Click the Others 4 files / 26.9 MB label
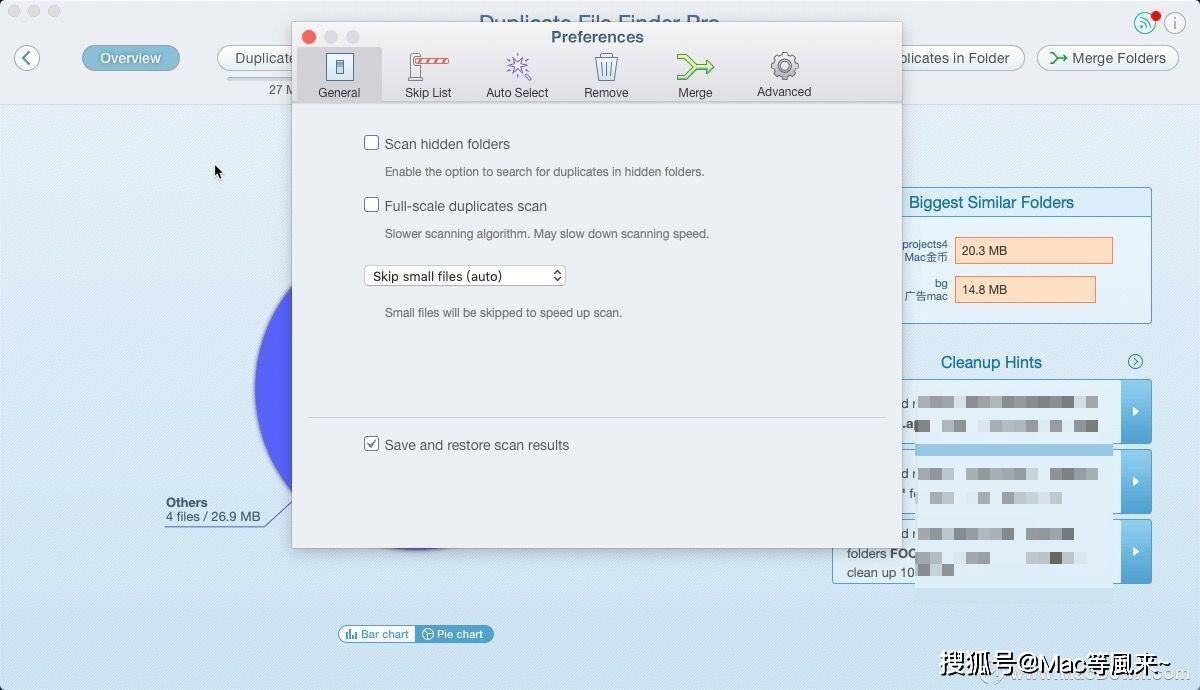Viewport: 1200px width, 690px height. point(213,510)
